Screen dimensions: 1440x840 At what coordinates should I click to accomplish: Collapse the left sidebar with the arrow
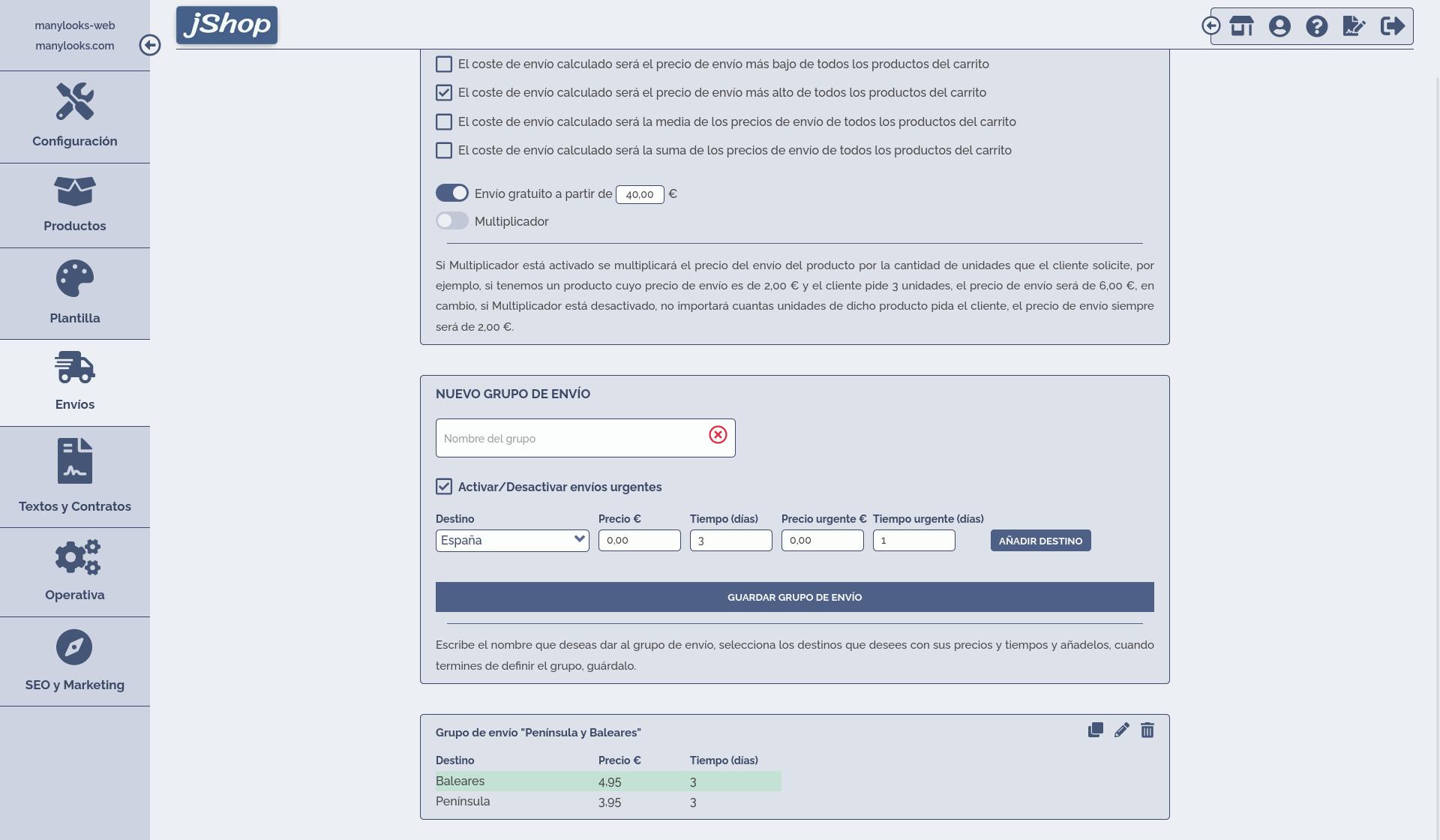pyautogui.click(x=150, y=45)
